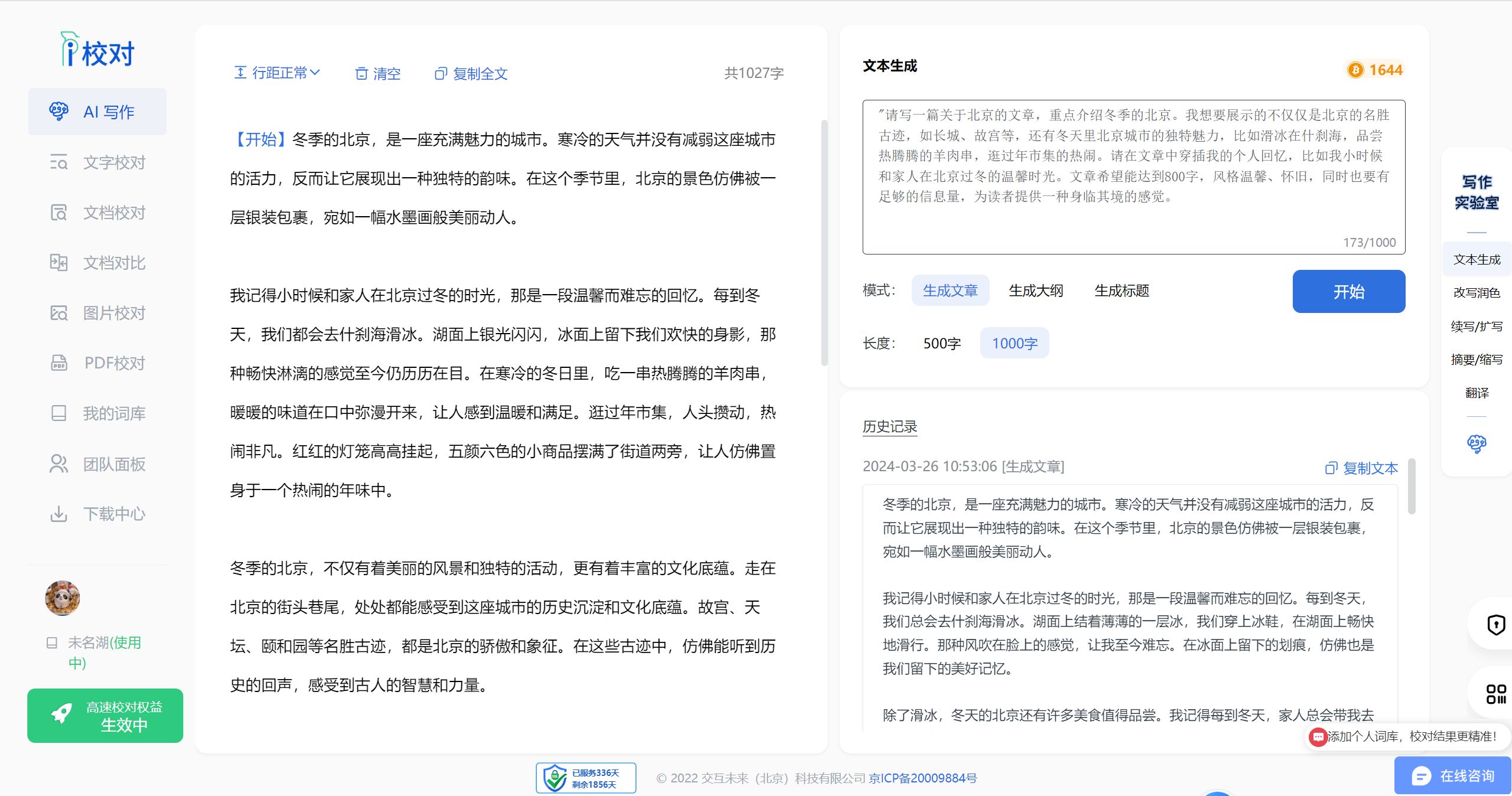Open the 京ICP备20009884号 link
Image resolution: width=1512 pixels, height=796 pixels.
click(x=922, y=778)
